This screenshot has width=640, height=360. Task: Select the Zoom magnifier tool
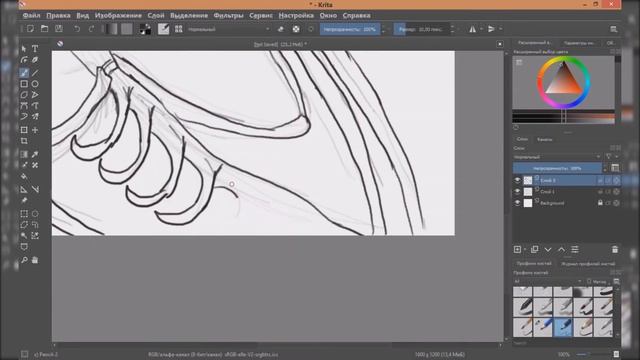coord(24,260)
